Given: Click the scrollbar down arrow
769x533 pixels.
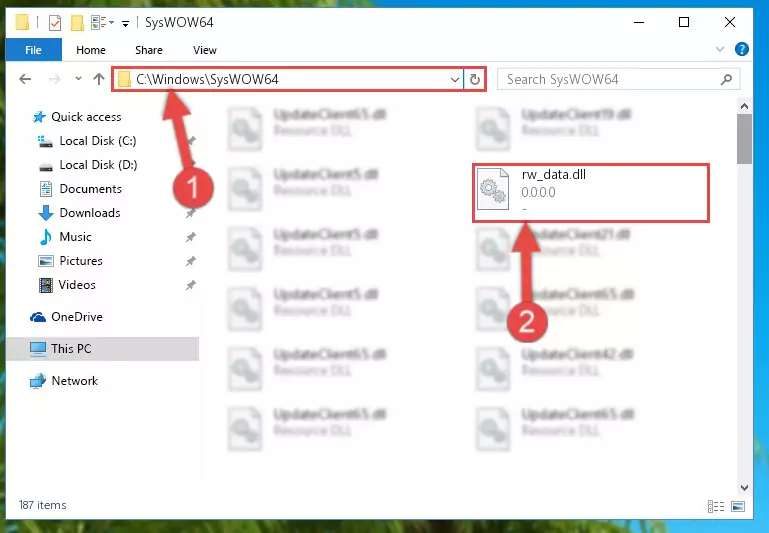Looking at the screenshot, I should [x=744, y=488].
